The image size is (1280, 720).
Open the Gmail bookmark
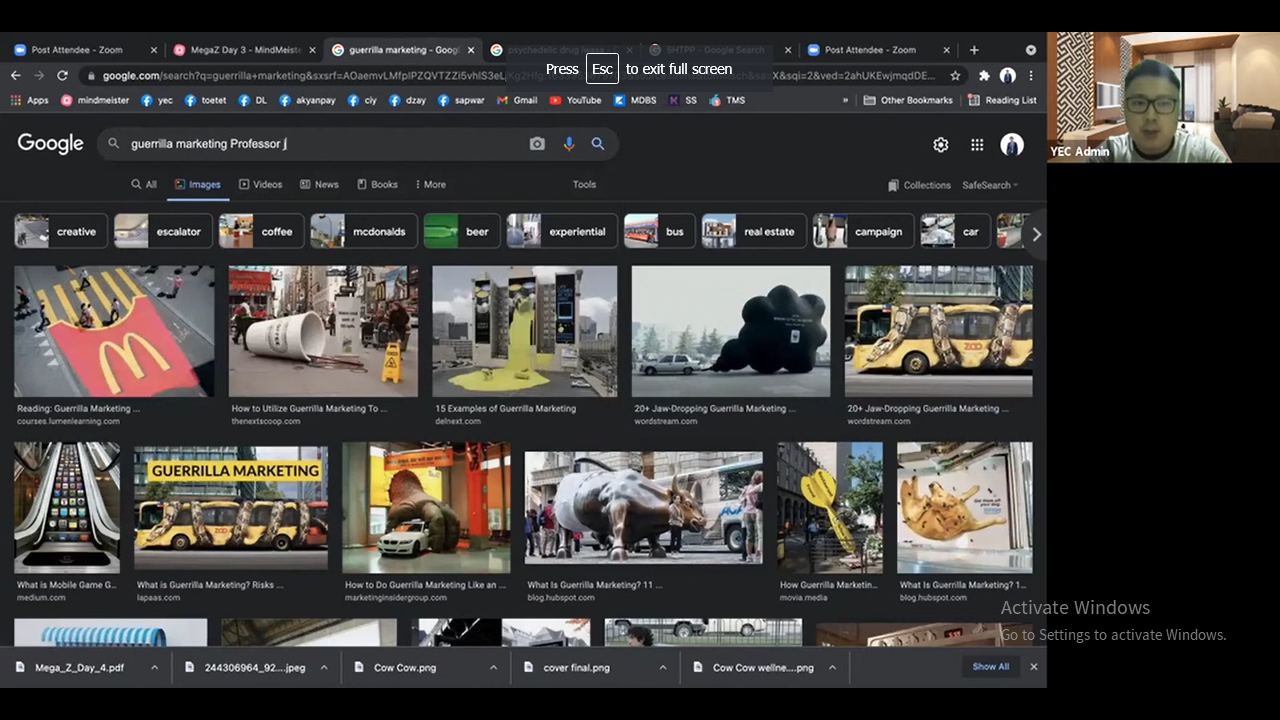[517, 100]
